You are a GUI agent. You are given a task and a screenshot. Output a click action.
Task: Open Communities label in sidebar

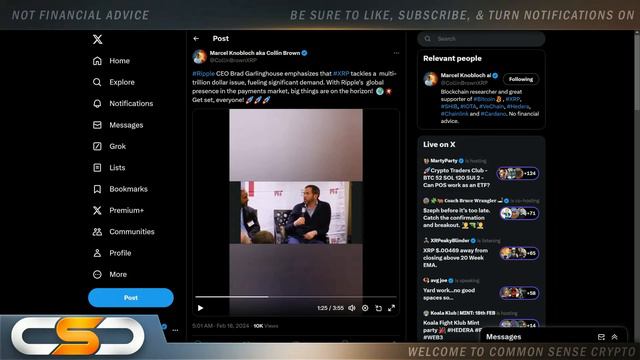(132, 231)
